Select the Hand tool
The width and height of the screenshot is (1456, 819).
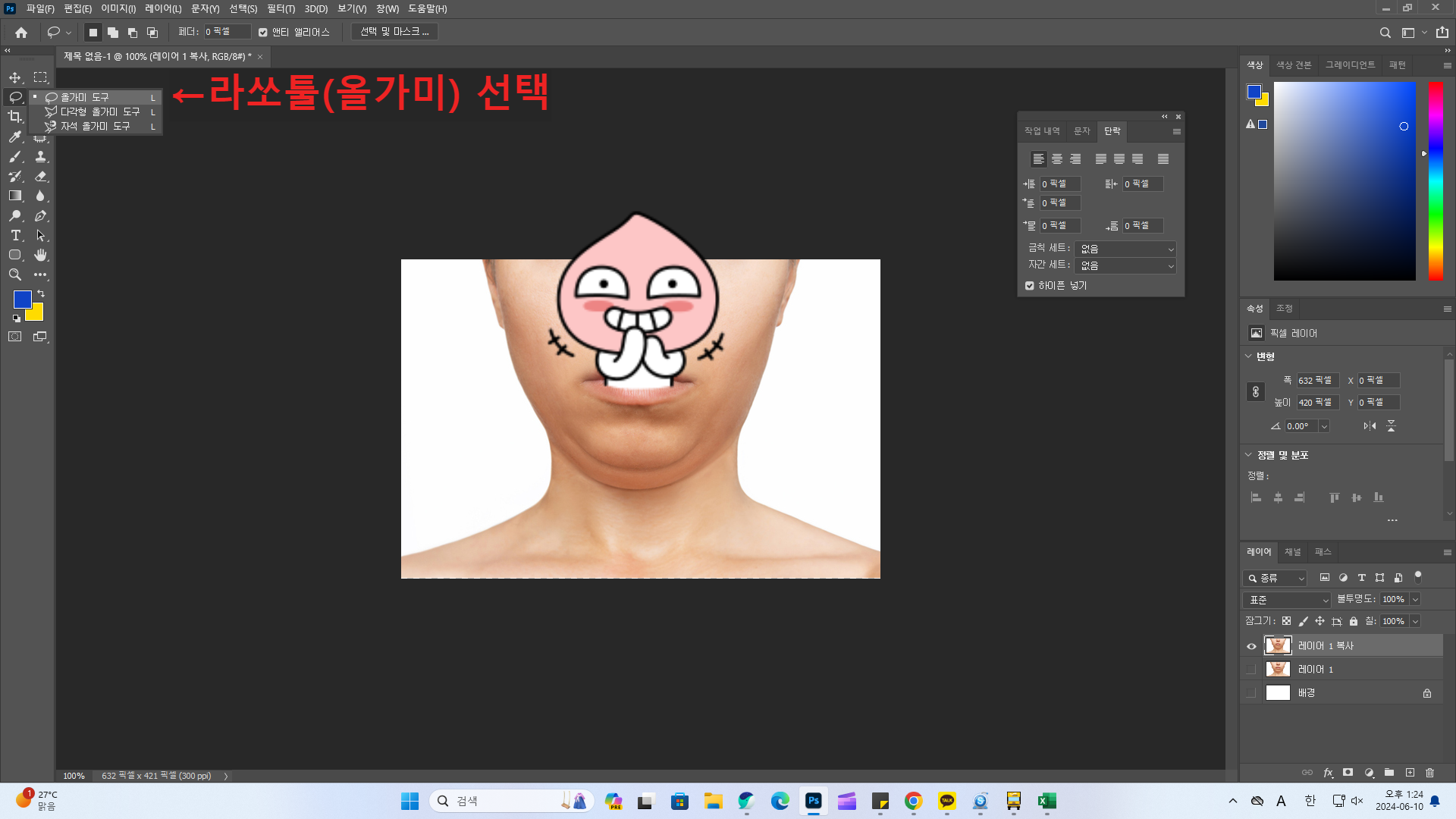[x=41, y=256]
